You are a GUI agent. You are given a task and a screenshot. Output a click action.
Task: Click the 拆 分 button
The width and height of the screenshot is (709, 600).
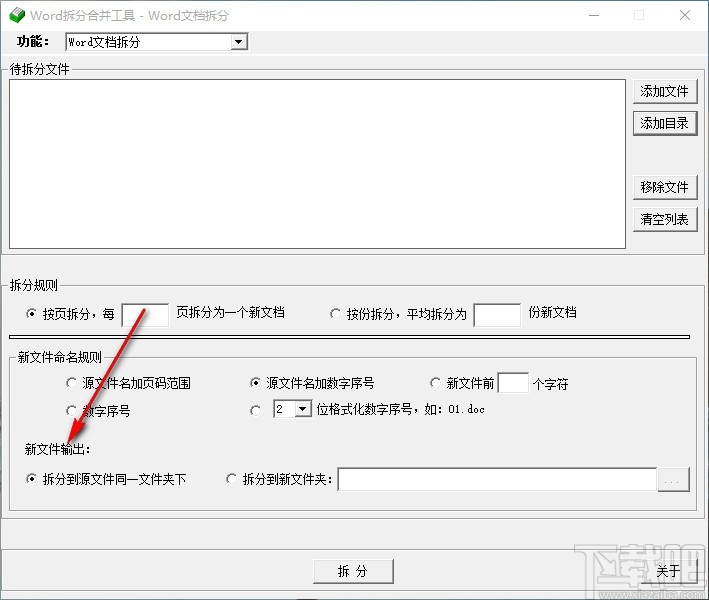pos(353,571)
